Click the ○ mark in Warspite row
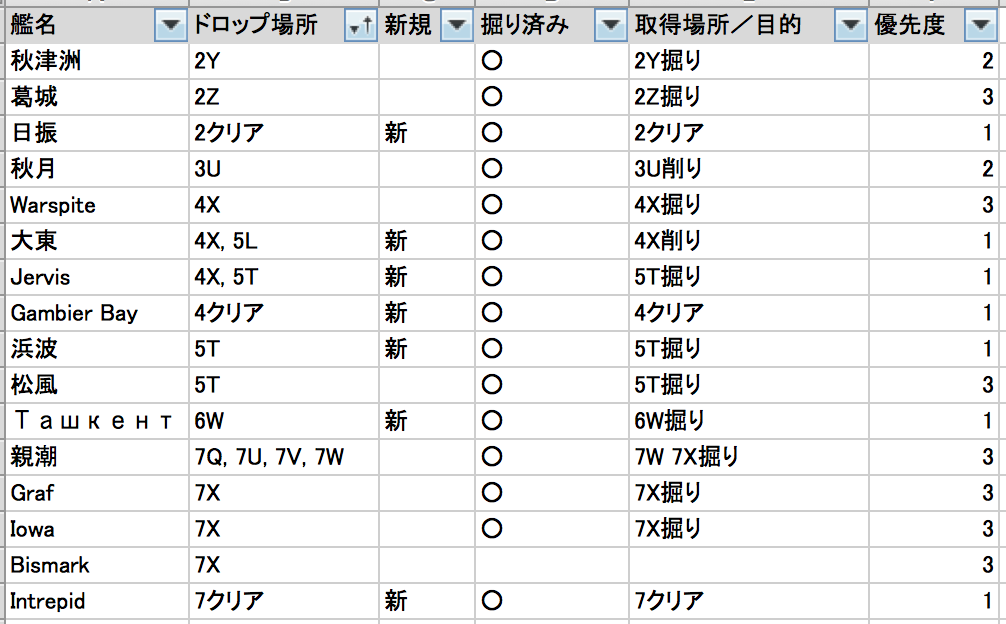The image size is (1006, 624). click(x=492, y=205)
